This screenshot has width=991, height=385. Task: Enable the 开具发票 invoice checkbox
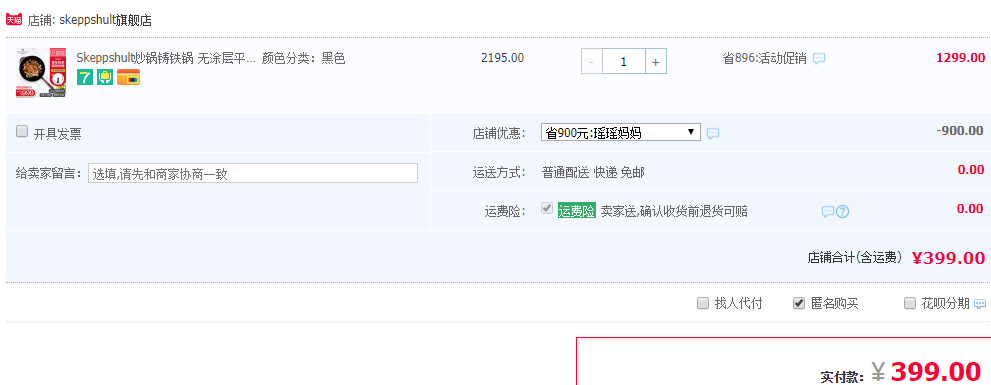click(22, 131)
